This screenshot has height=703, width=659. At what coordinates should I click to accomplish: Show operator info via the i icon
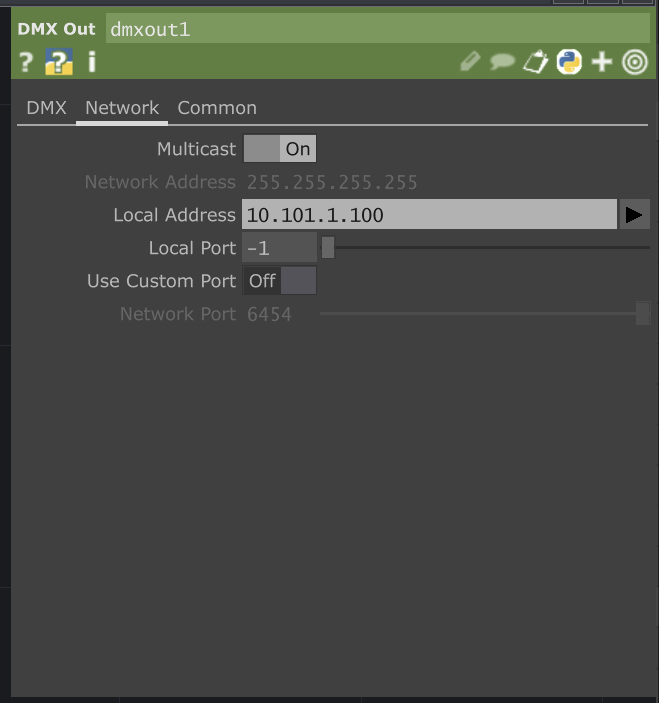point(92,61)
